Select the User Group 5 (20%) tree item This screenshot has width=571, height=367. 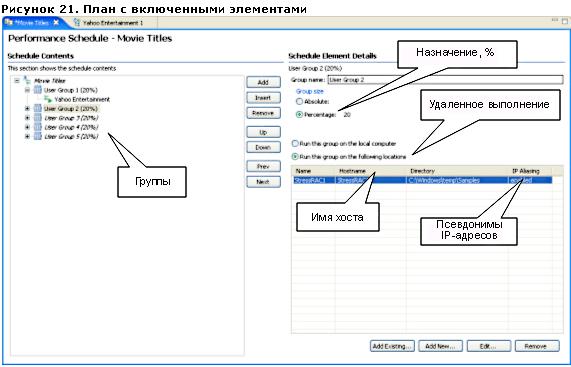click(x=71, y=137)
